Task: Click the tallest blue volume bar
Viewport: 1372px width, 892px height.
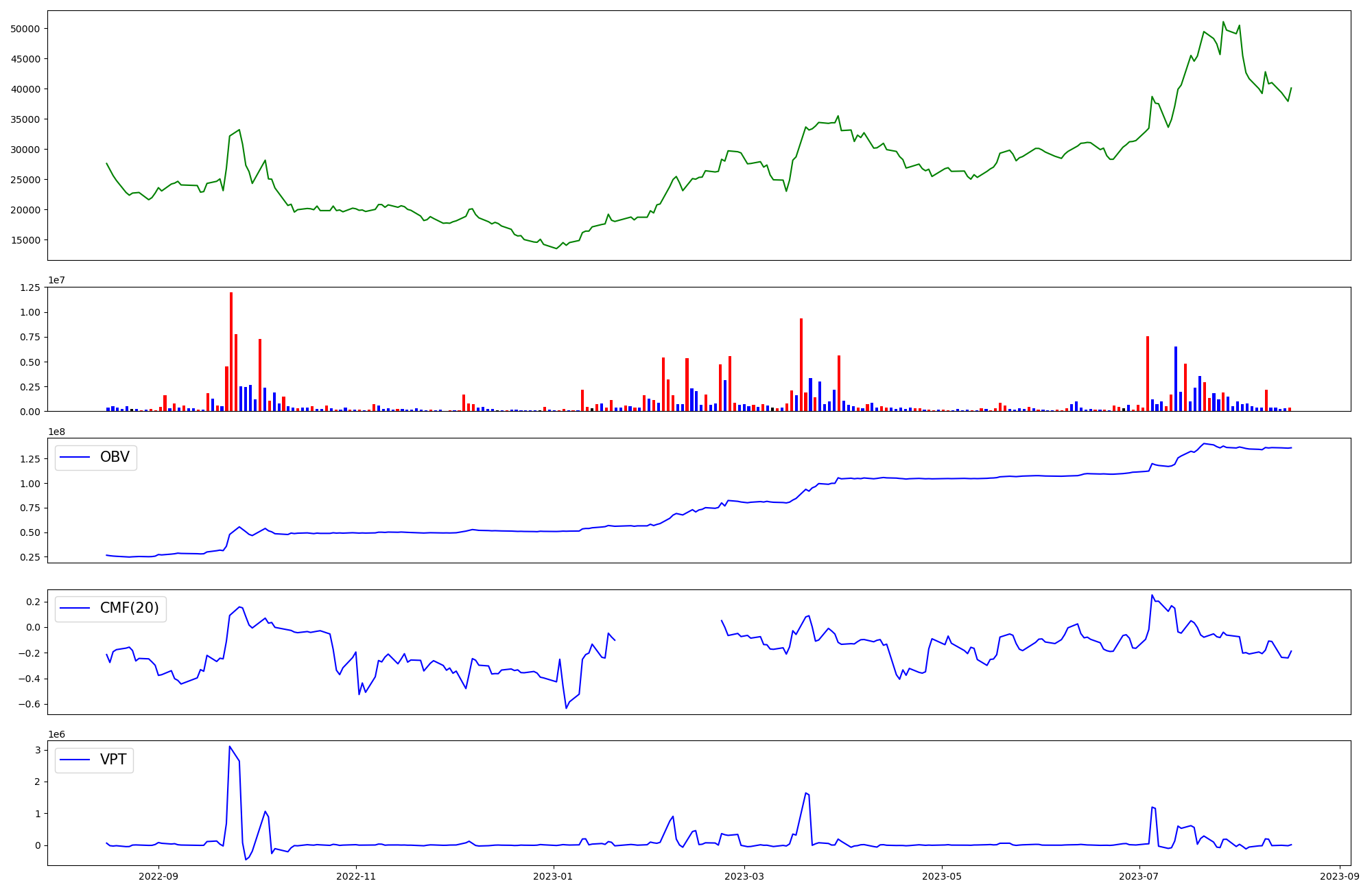Action: tap(1176, 379)
